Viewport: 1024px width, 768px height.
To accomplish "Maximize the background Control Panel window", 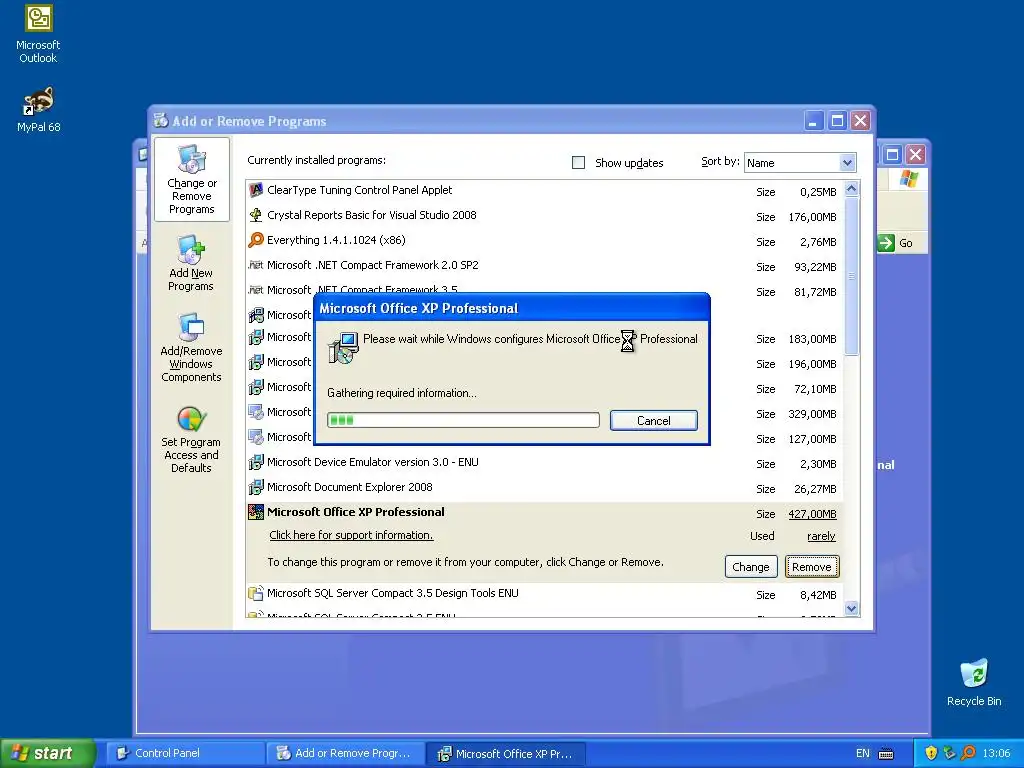I will point(892,155).
